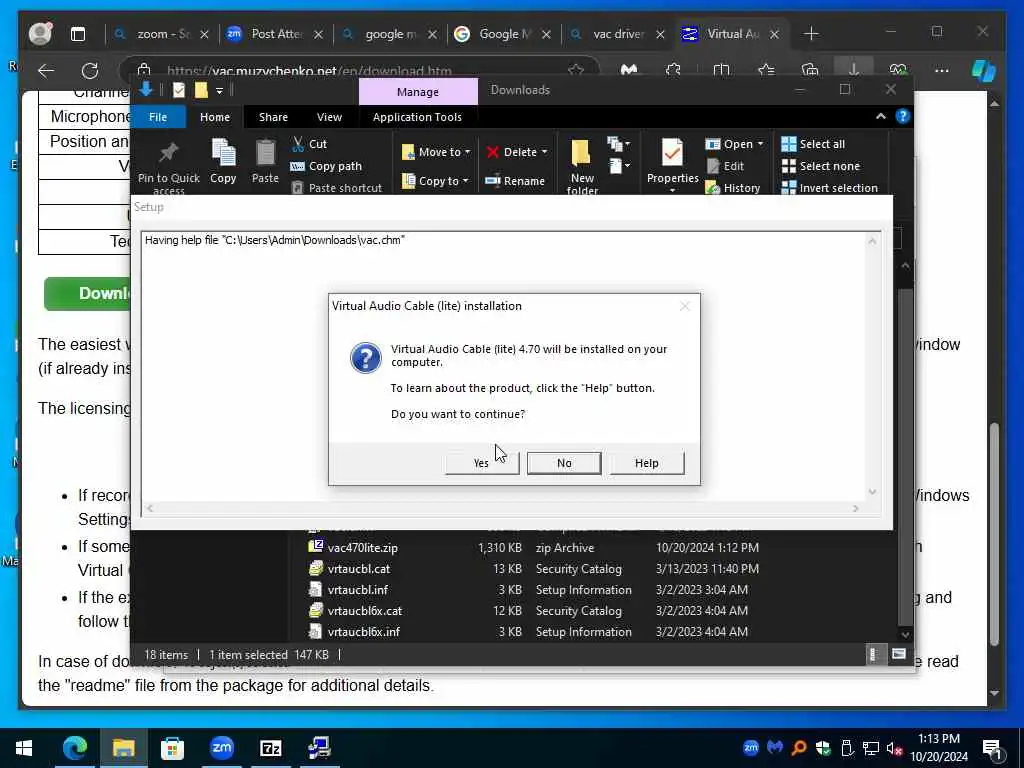Viewport: 1024px width, 768px height.
Task: Open product Help from the dialog
Action: point(647,463)
